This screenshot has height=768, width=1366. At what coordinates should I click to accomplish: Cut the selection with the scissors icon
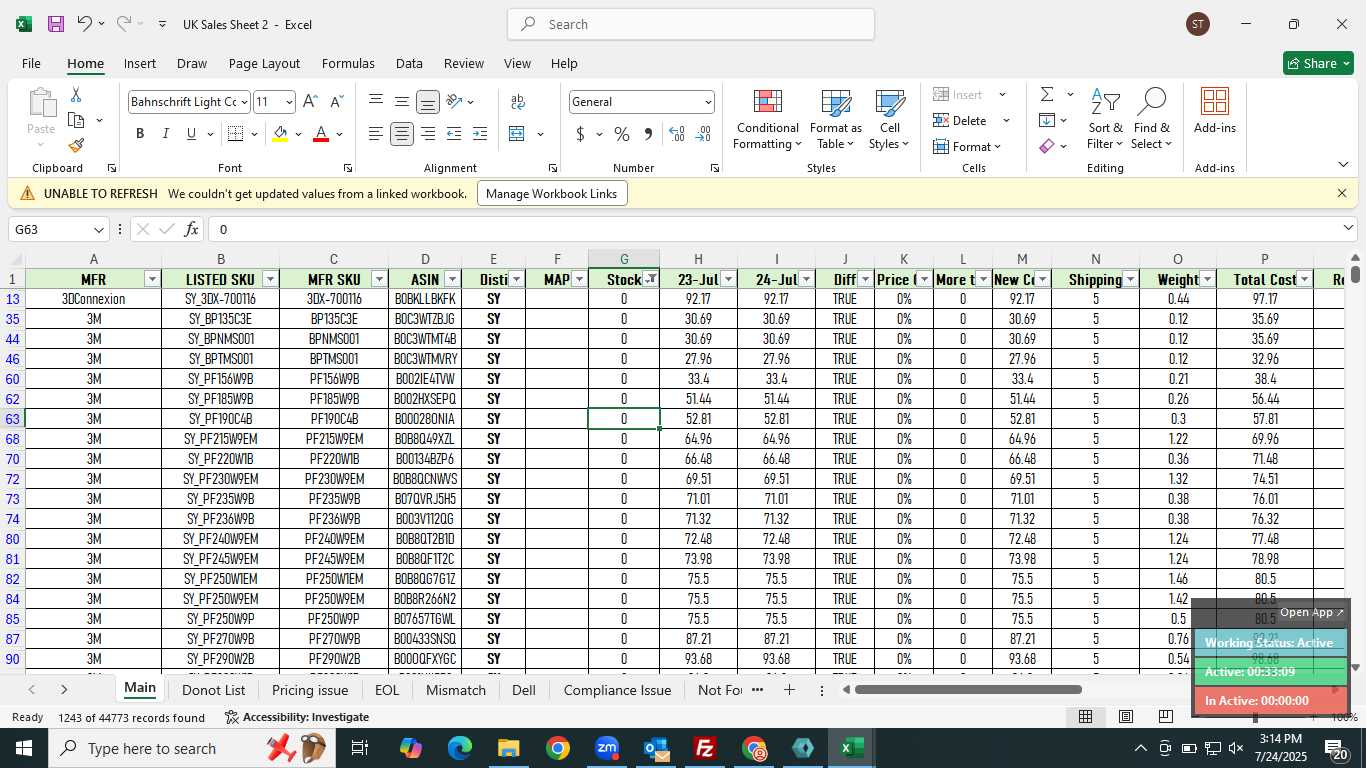tap(76, 95)
